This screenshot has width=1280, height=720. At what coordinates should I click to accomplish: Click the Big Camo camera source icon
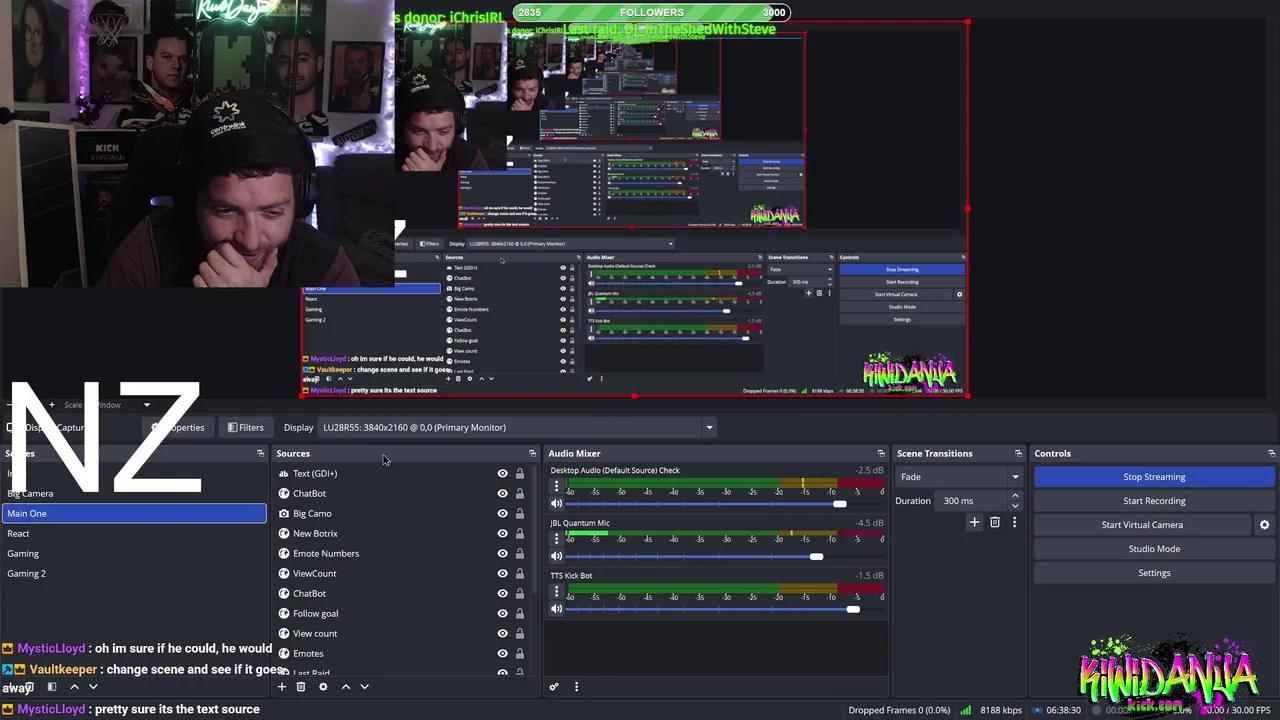pyautogui.click(x=284, y=514)
